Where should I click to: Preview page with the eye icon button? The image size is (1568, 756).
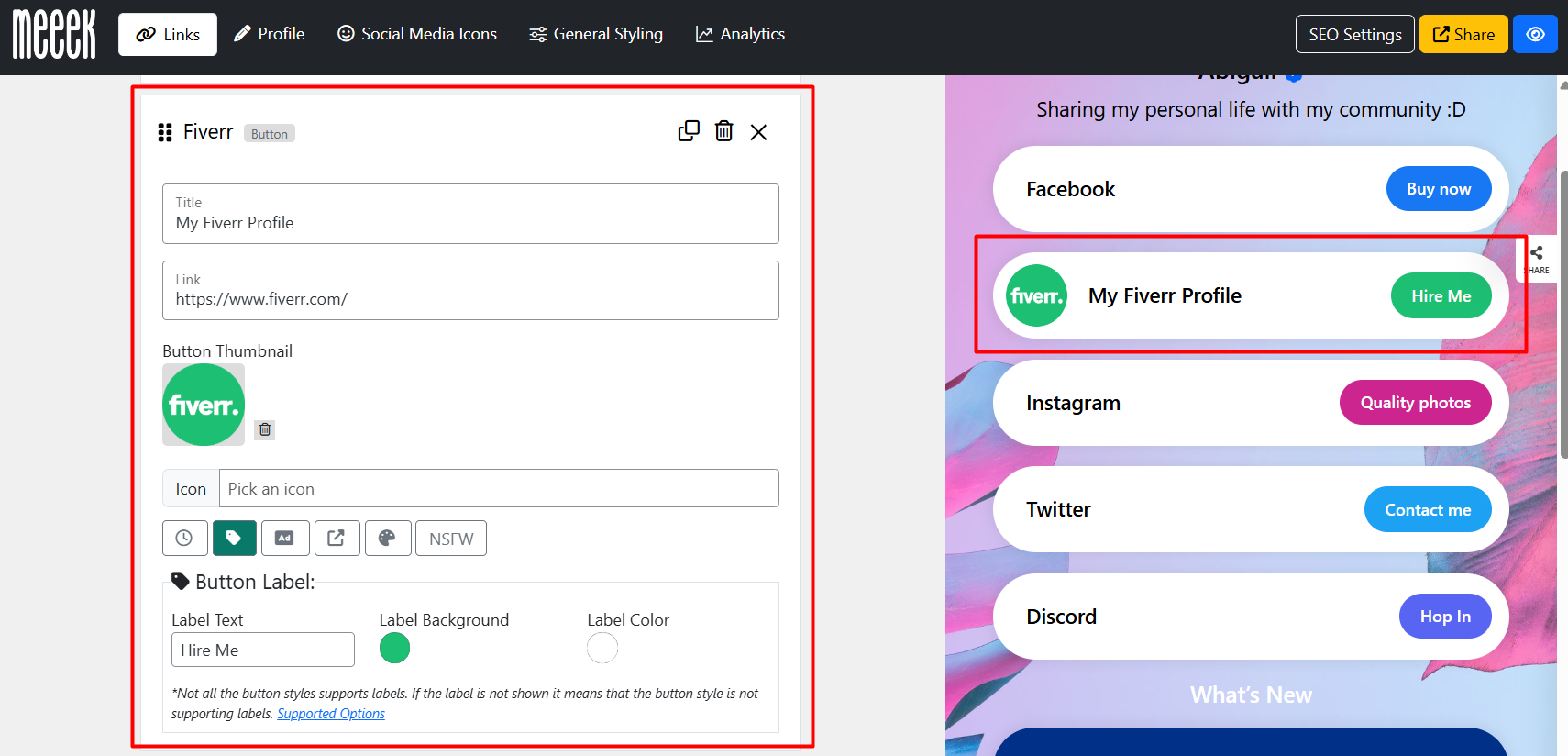point(1535,34)
